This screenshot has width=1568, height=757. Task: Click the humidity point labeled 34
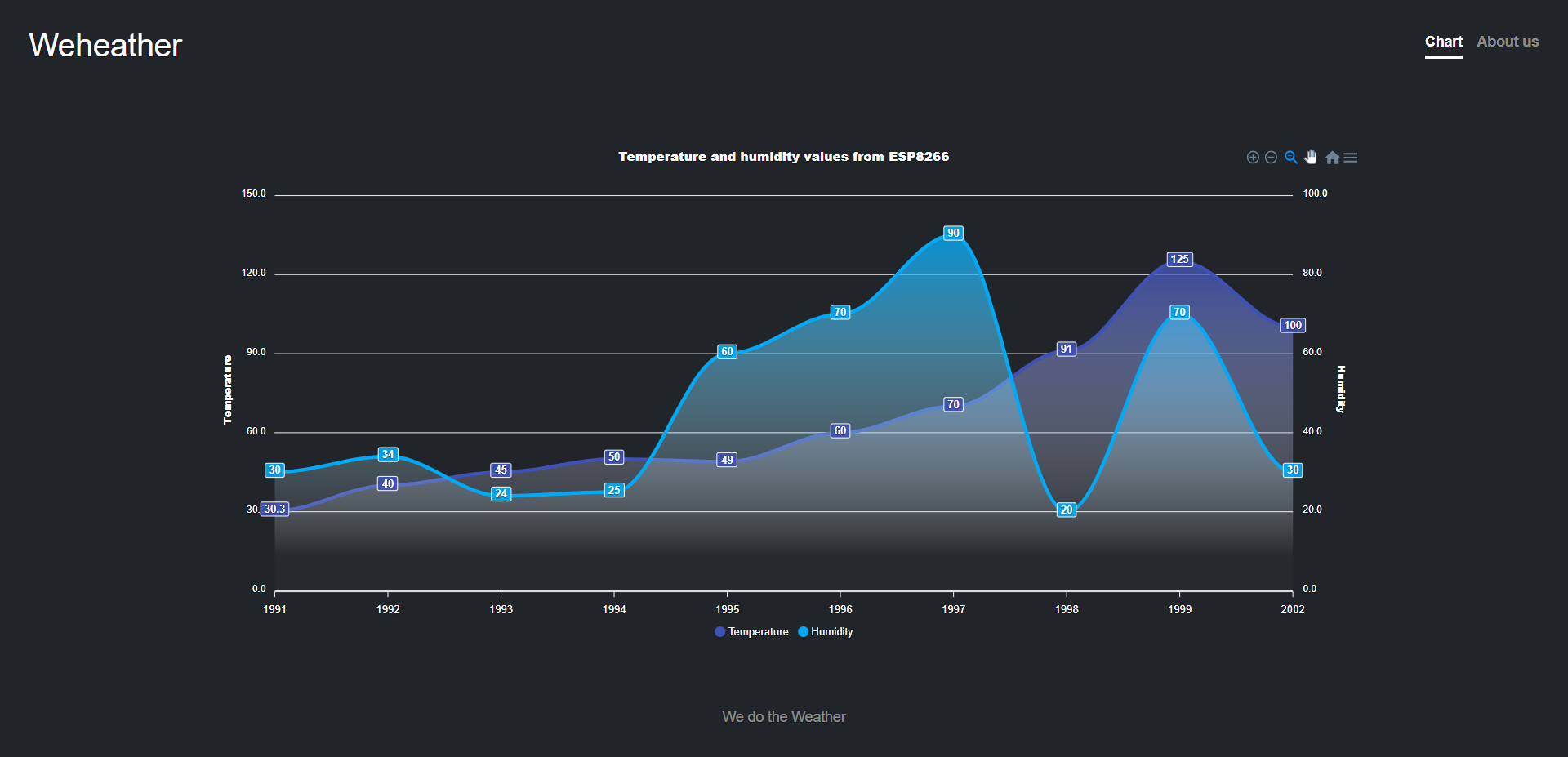point(388,455)
